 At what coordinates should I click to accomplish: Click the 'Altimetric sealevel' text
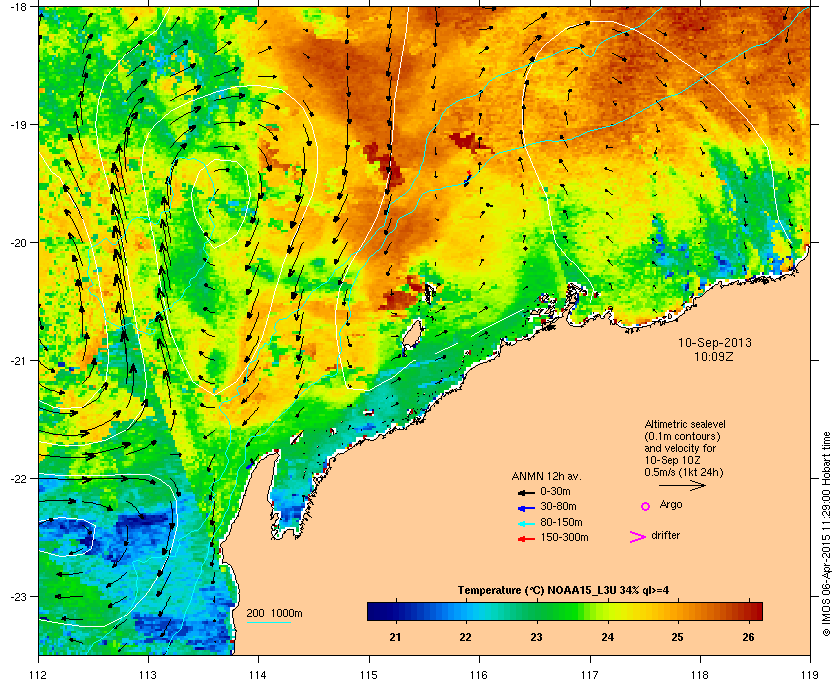pyautogui.click(x=685, y=424)
